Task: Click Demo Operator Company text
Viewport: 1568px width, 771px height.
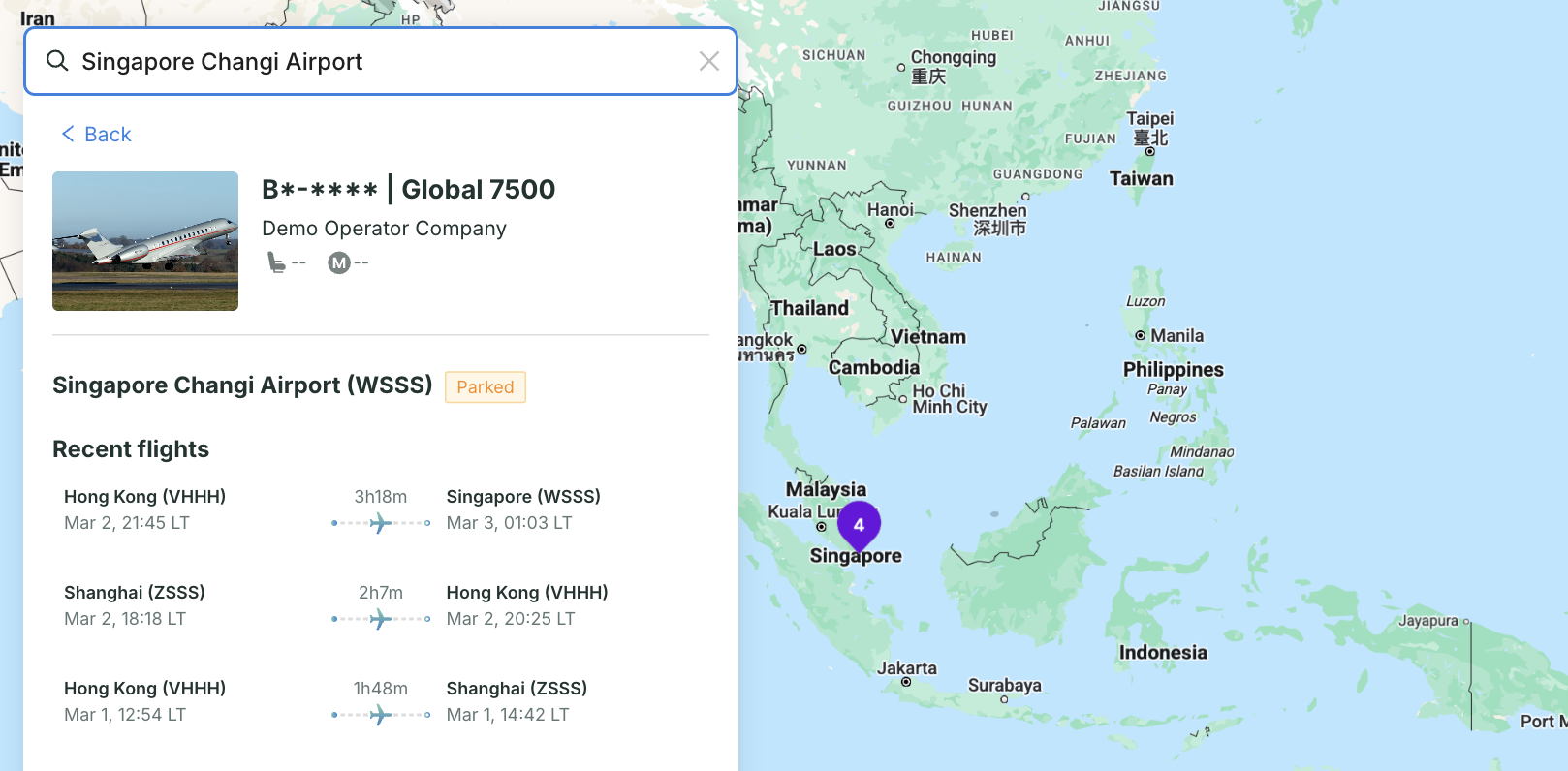Action: pos(384,229)
